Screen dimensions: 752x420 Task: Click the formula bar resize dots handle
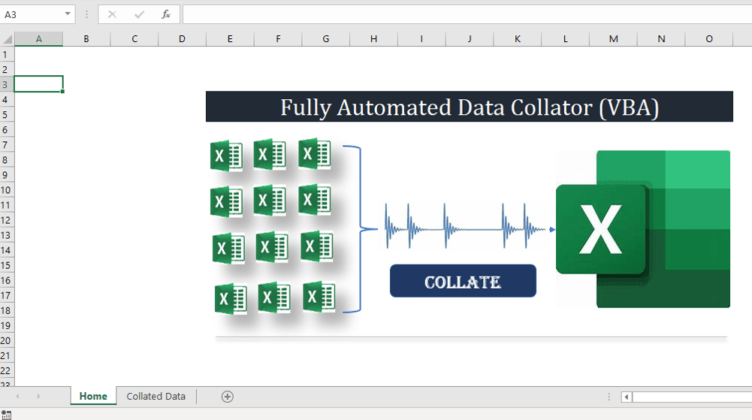(x=87, y=14)
